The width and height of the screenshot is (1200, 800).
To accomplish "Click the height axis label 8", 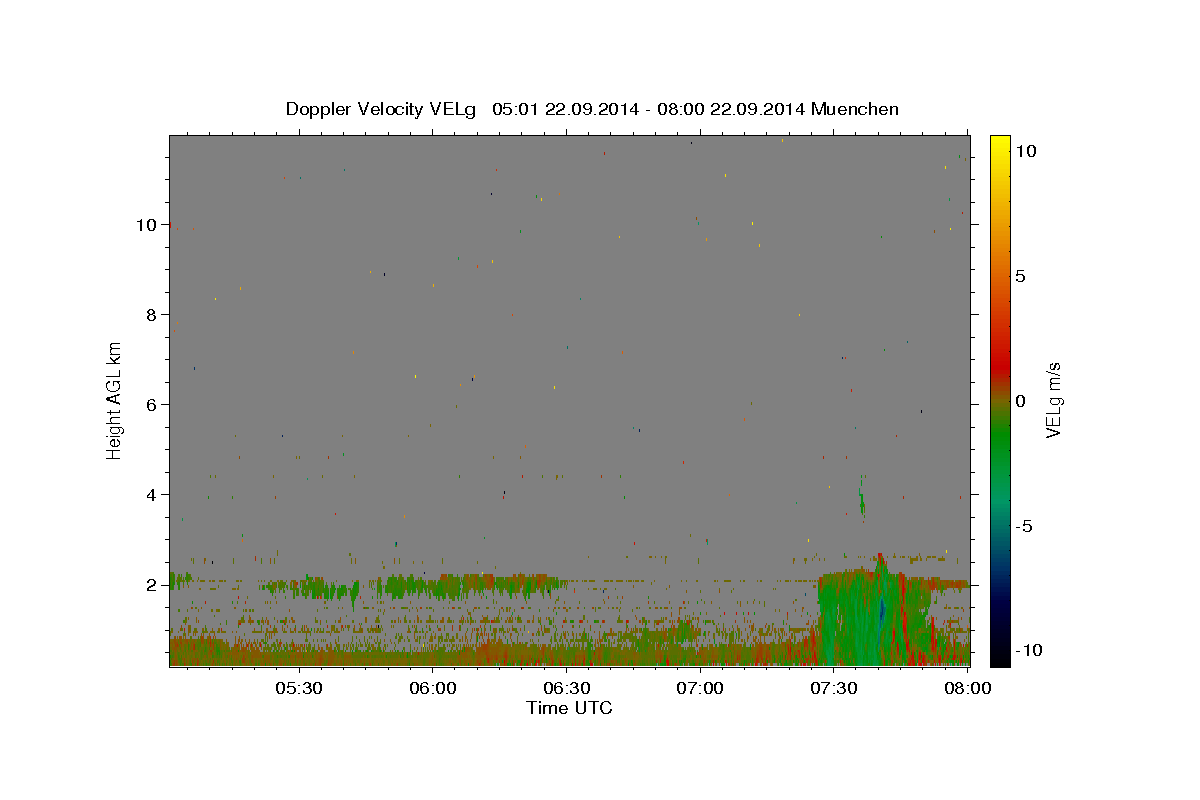I will coord(152,315).
